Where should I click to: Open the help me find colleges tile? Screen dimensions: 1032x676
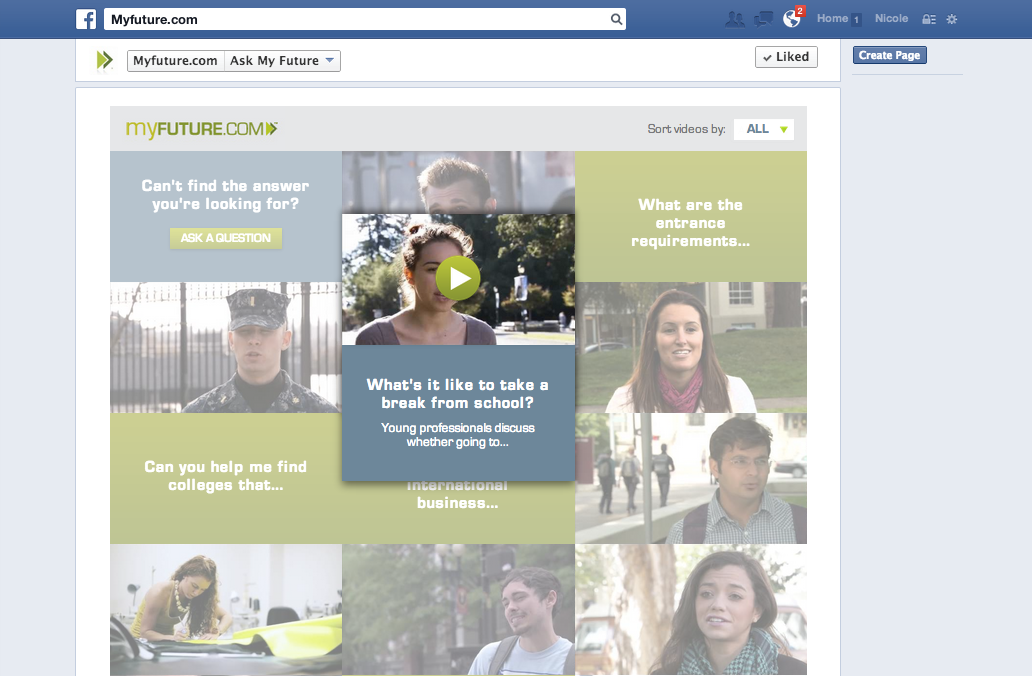coord(226,479)
